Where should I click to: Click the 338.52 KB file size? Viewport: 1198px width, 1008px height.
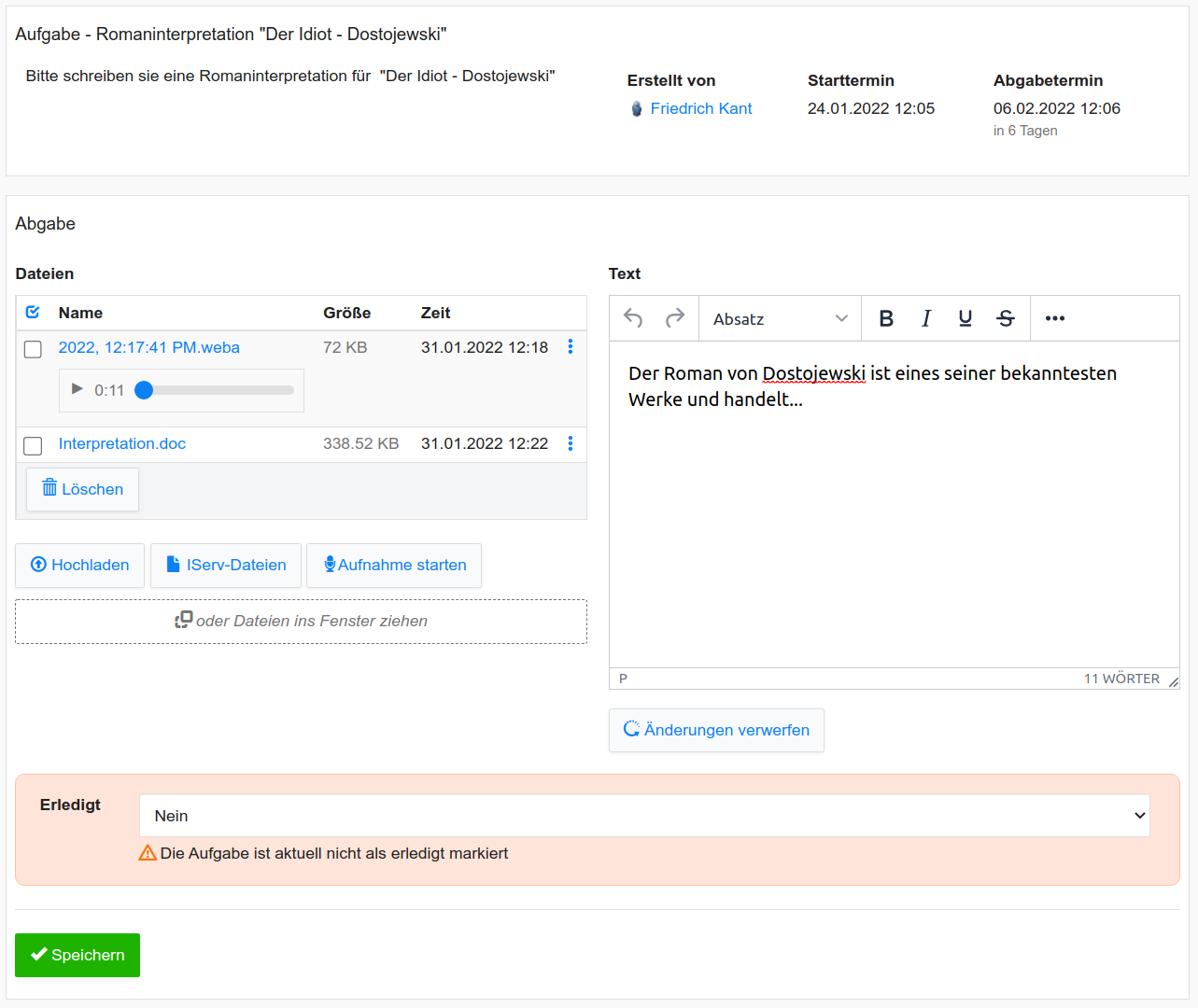(x=361, y=443)
